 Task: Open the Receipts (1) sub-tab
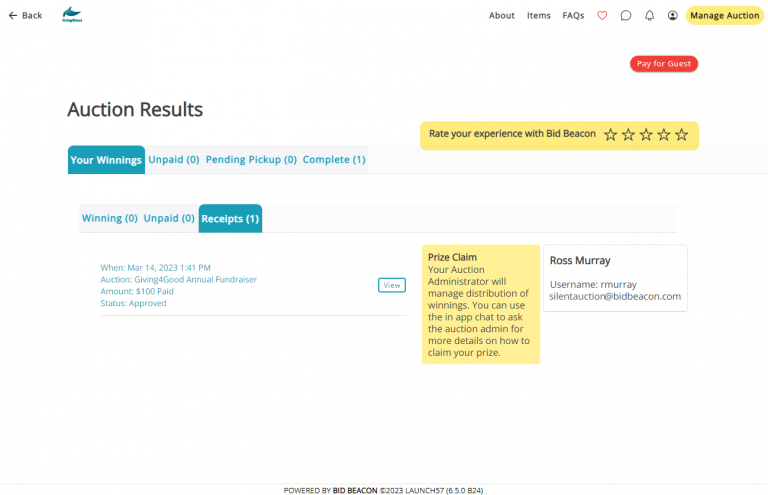[230, 218]
